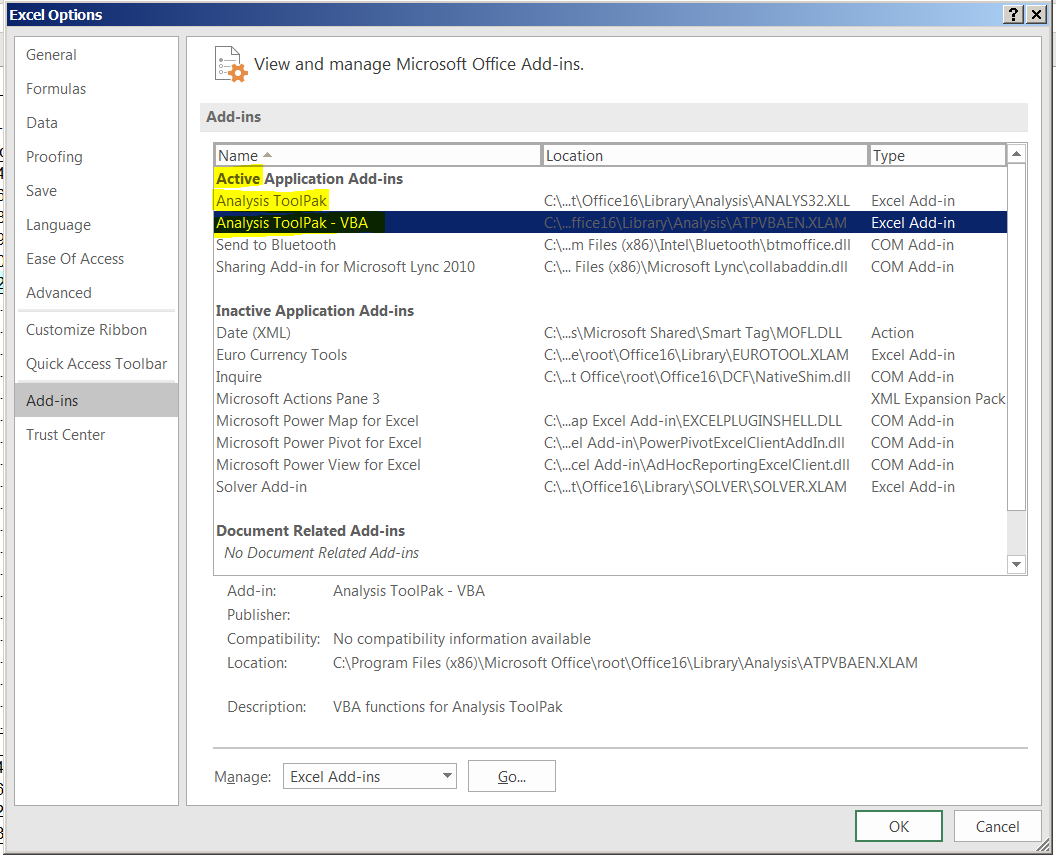Select the Send to Bluetooth add-in
The image size is (1056, 859).
pos(610,245)
